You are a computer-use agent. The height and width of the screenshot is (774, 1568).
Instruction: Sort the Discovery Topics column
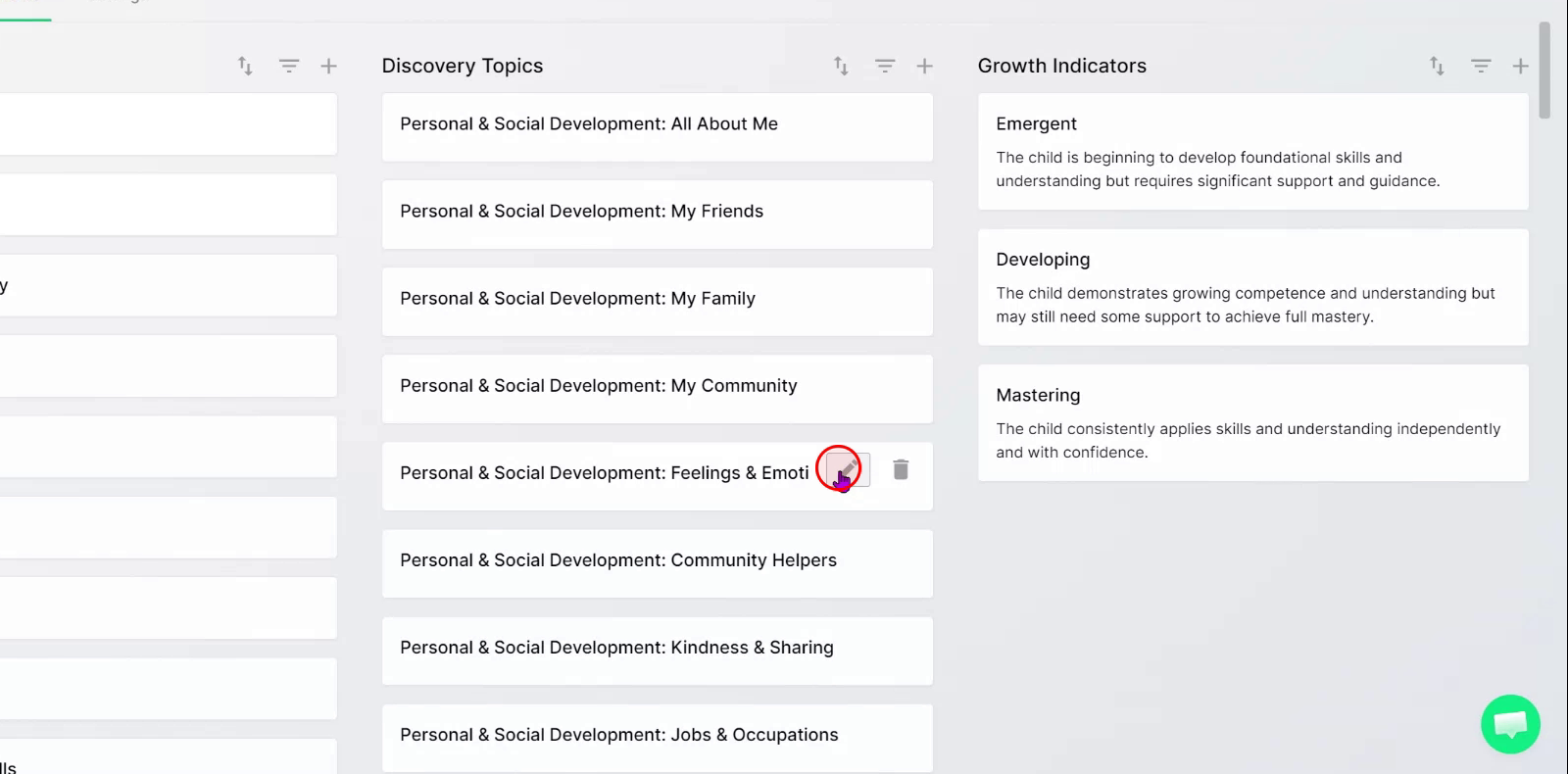[841, 66]
